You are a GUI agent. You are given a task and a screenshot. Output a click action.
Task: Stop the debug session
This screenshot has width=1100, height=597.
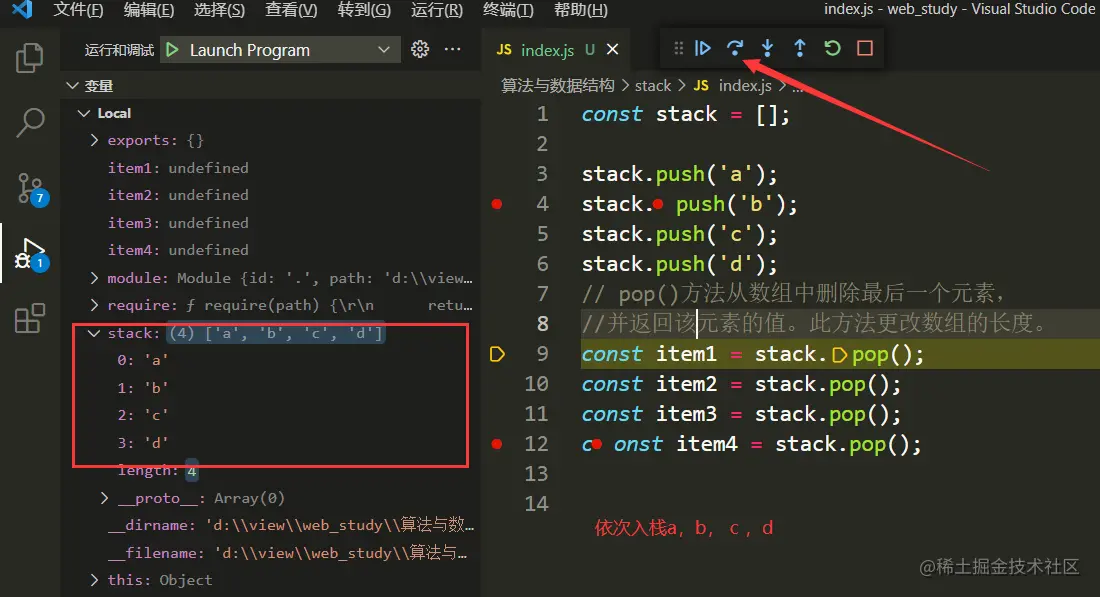point(865,48)
